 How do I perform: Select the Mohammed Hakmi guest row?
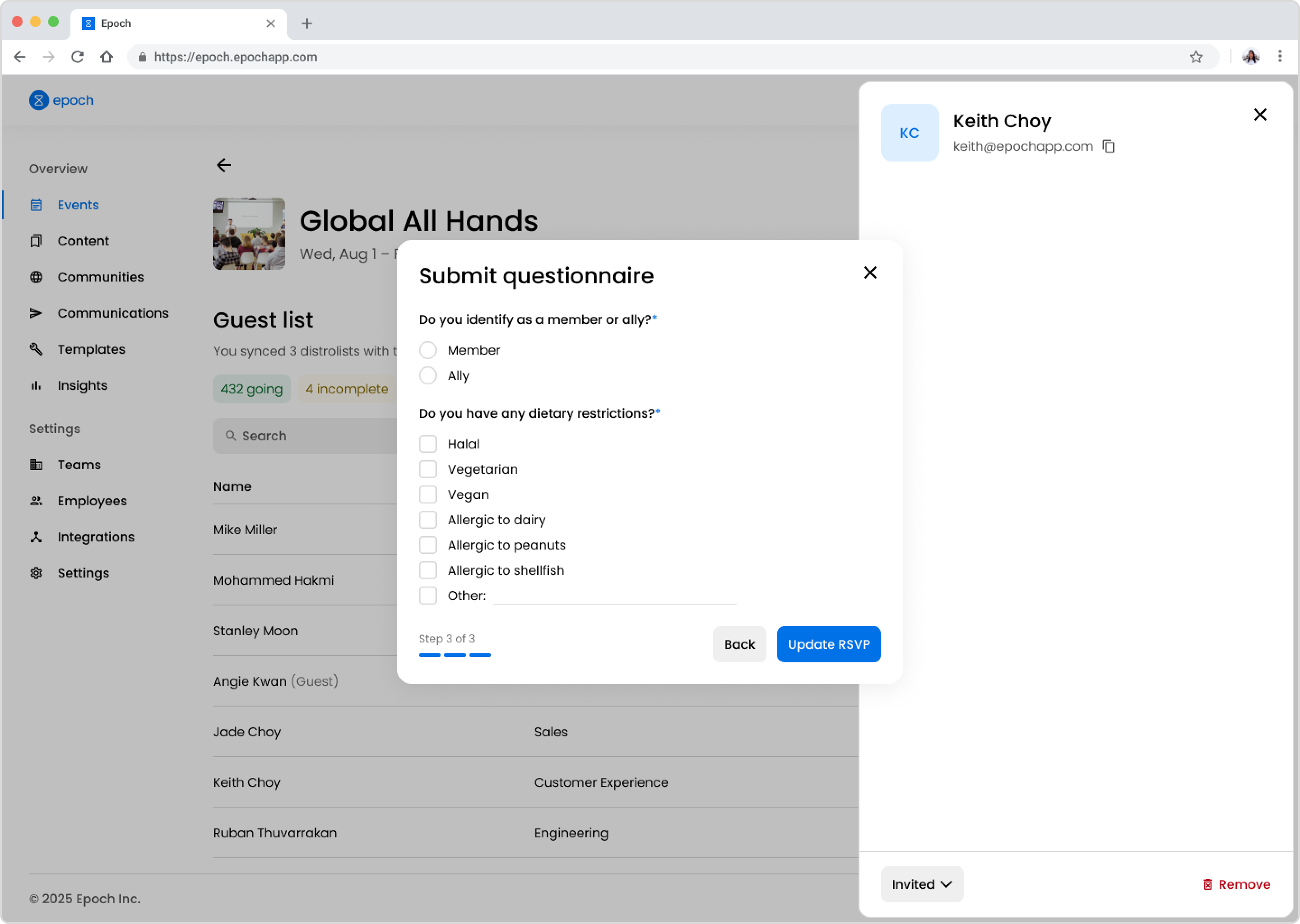[x=305, y=580]
